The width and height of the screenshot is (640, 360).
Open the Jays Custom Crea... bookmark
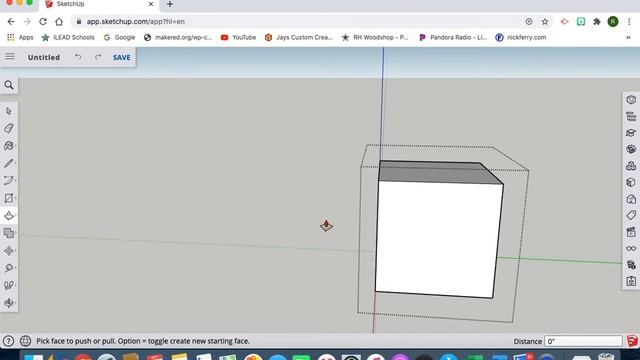pyautogui.click(x=298, y=38)
